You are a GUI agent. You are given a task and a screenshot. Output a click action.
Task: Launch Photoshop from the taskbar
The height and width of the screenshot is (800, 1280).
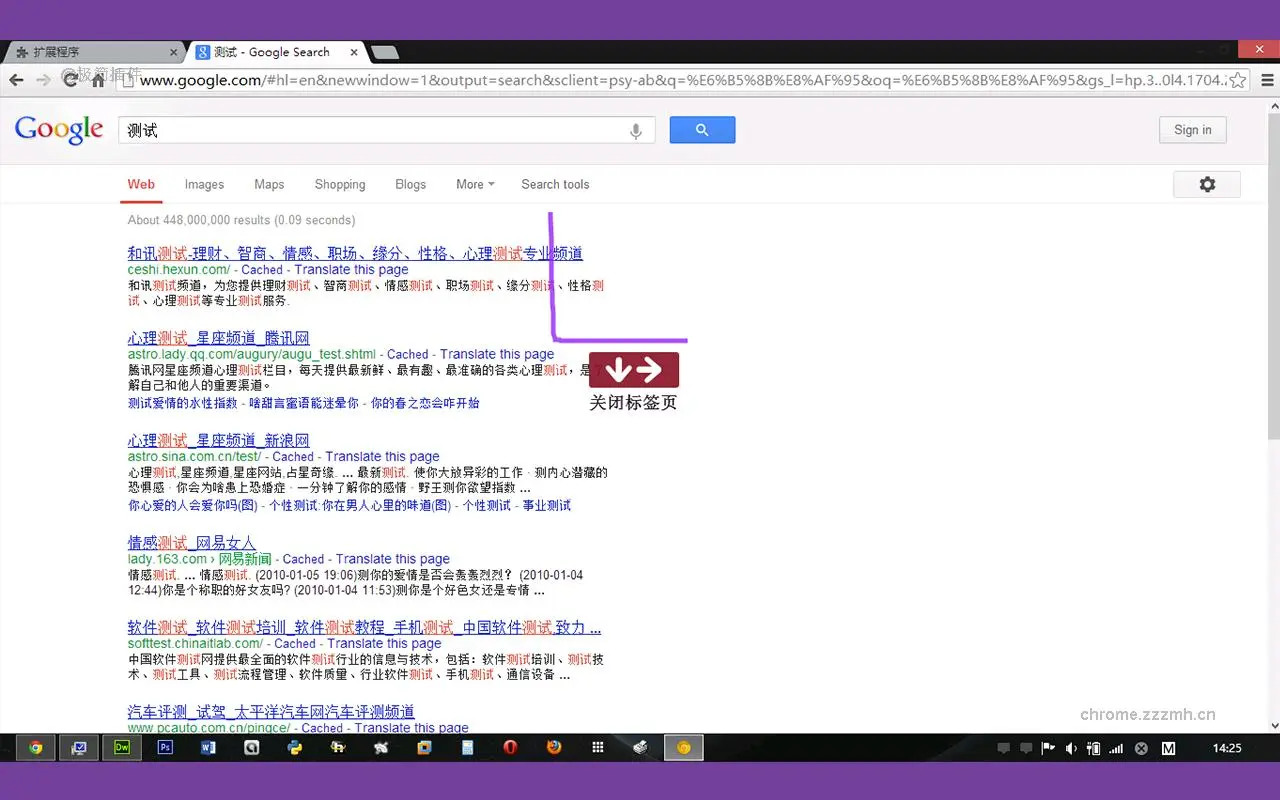click(x=165, y=747)
